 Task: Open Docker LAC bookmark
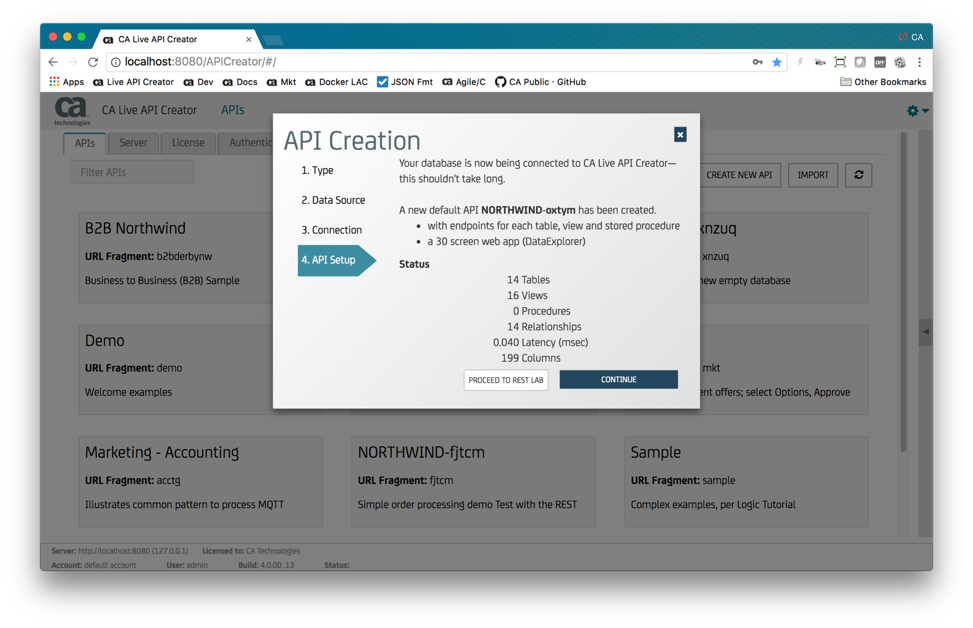coord(336,82)
